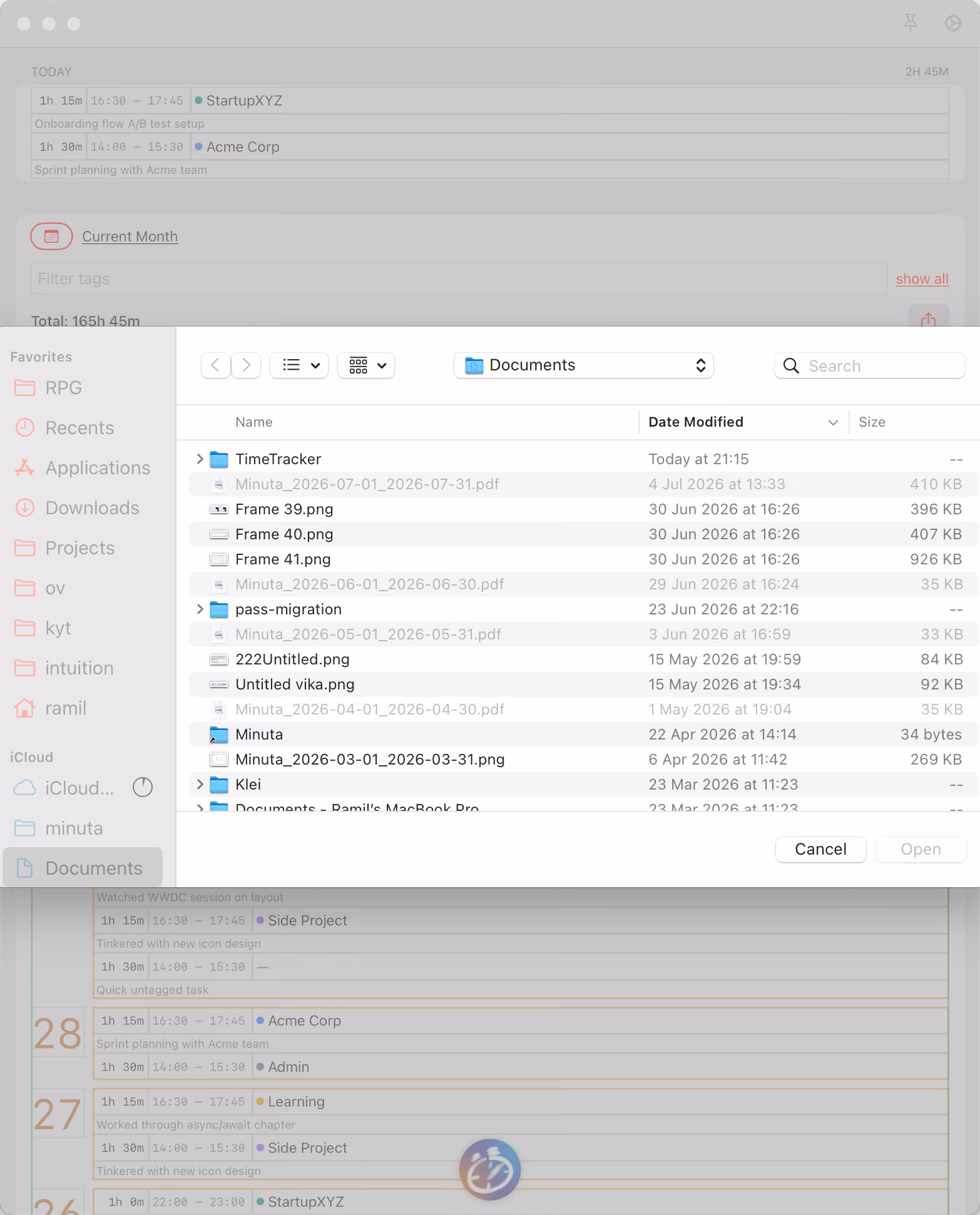Viewport: 980px width, 1215px height.
Task: Expand the Klei folder
Action: 200,785
